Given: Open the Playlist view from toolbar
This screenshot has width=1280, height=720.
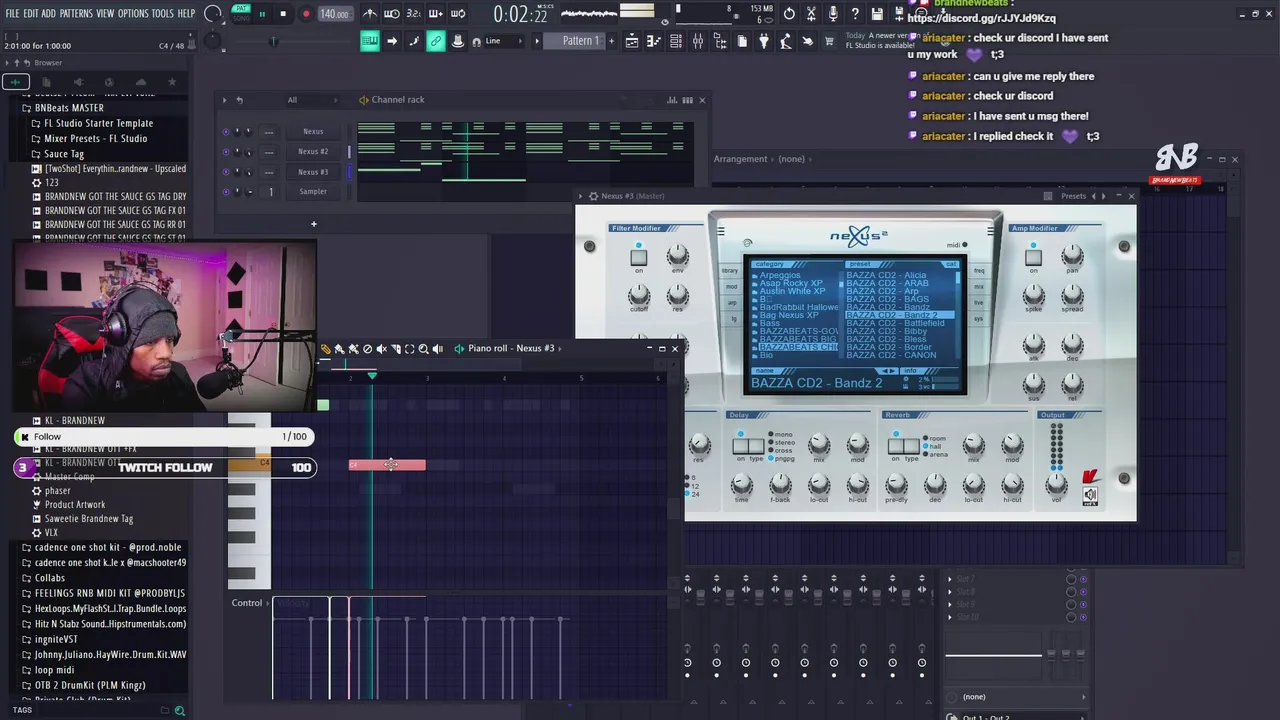Looking at the screenshot, I should pyautogui.click(x=631, y=41).
